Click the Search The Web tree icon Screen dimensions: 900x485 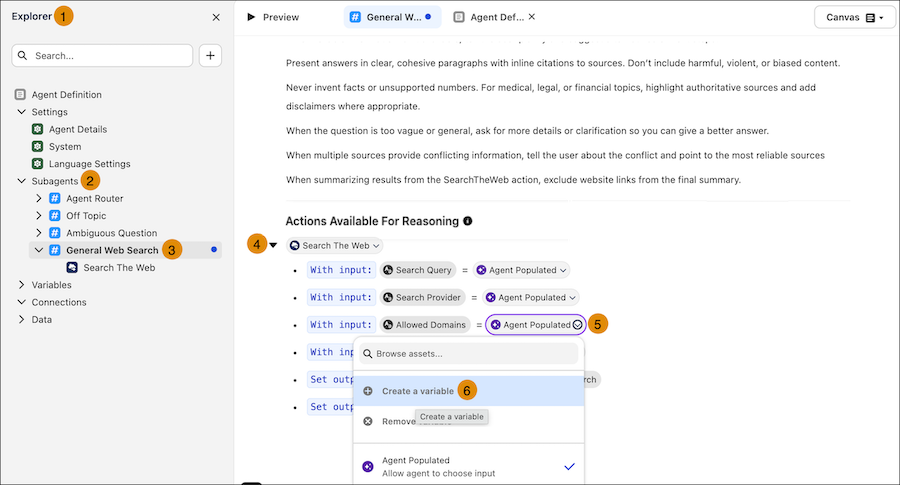72,267
